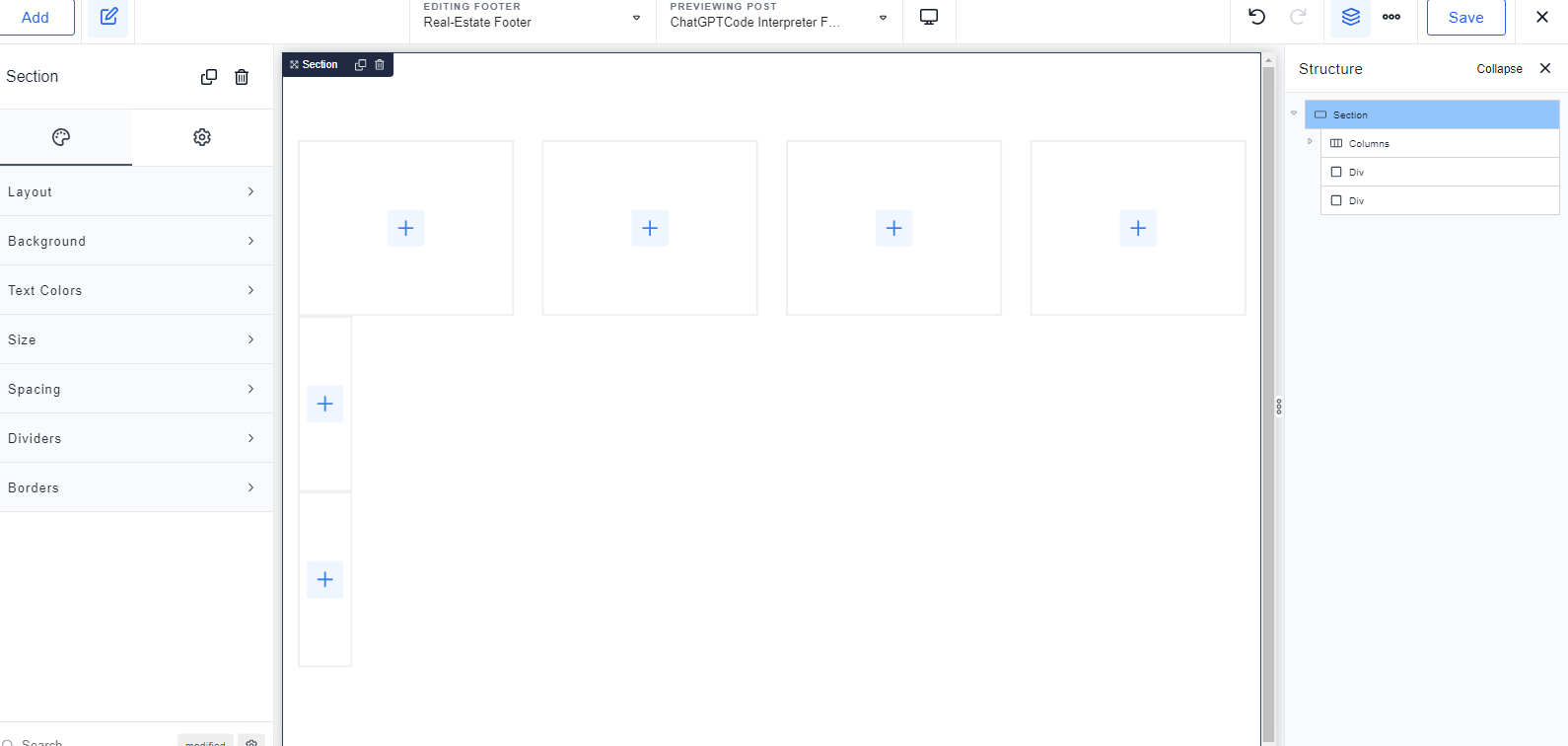1568x746 pixels.
Task: Open the edit pencil icon in top bar
Action: [108, 17]
